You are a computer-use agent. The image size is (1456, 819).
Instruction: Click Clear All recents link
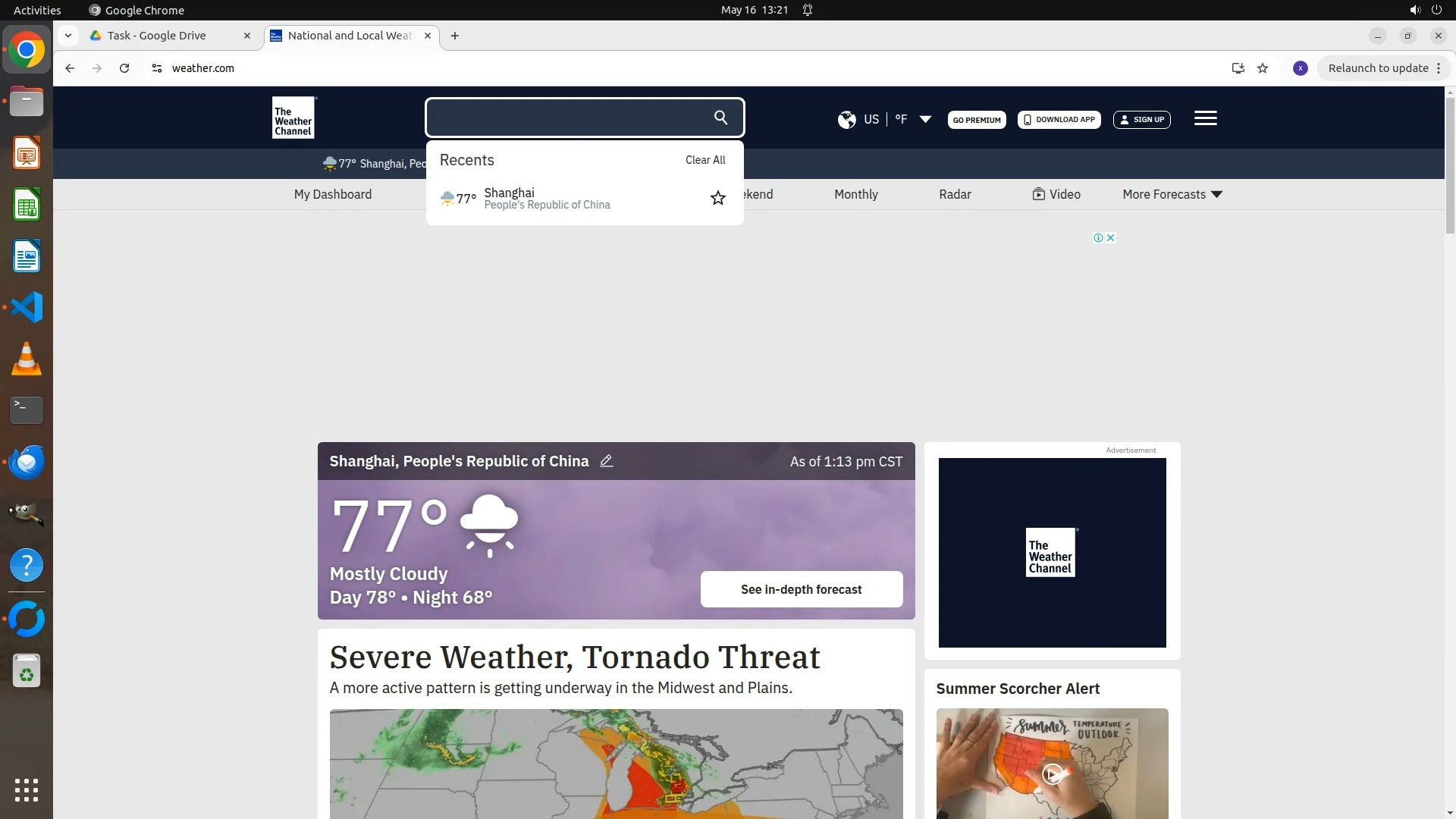pyautogui.click(x=705, y=160)
